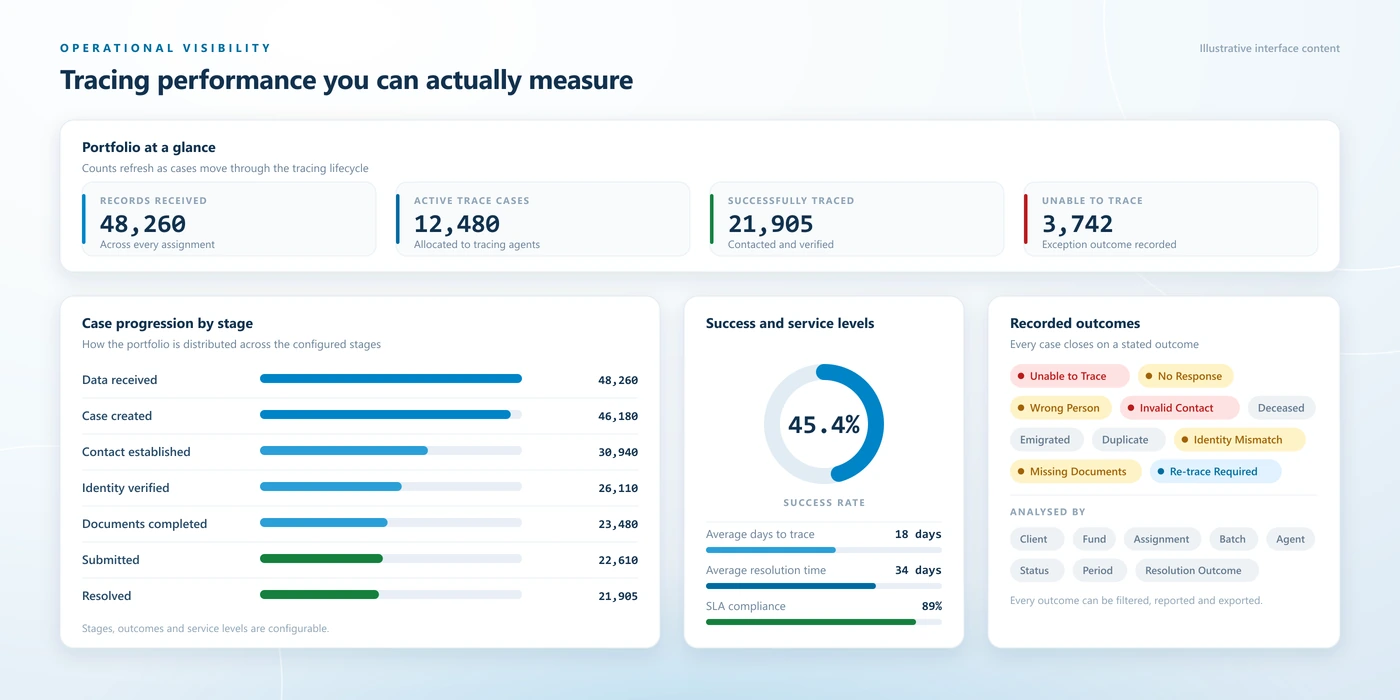The width and height of the screenshot is (1400, 700).
Task: Click the SLA compliance bar
Action: point(824,622)
